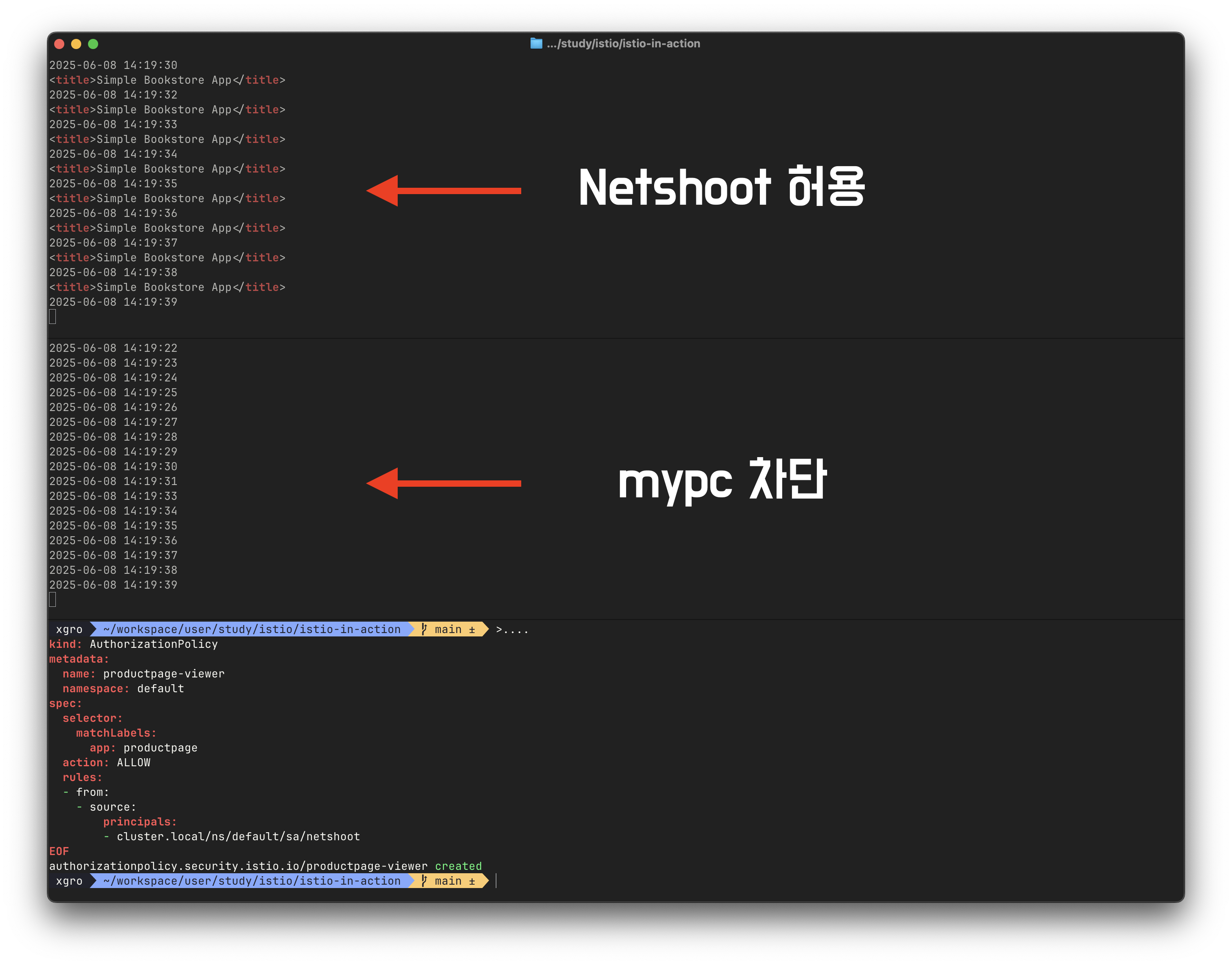Close the terminal window with the red button
Viewport: 1232px width, 965px height.
(59, 44)
